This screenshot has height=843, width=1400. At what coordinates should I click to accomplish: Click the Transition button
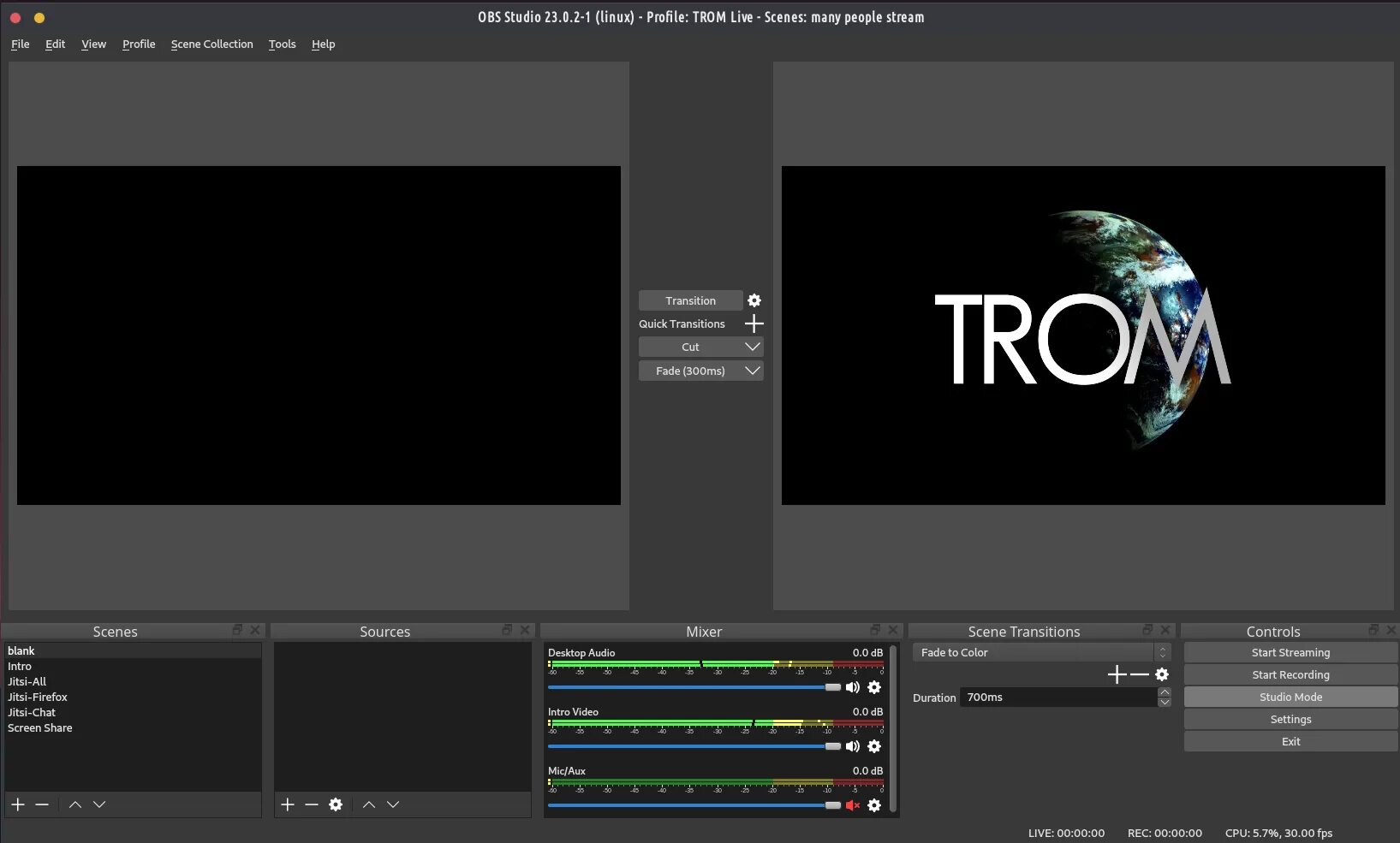point(690,300)
